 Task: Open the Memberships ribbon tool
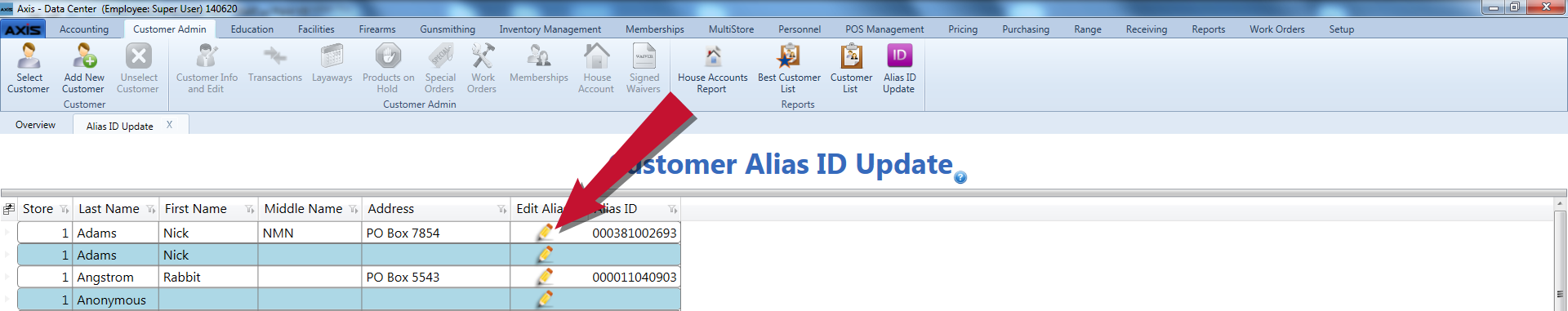click(x=539, y=64)
